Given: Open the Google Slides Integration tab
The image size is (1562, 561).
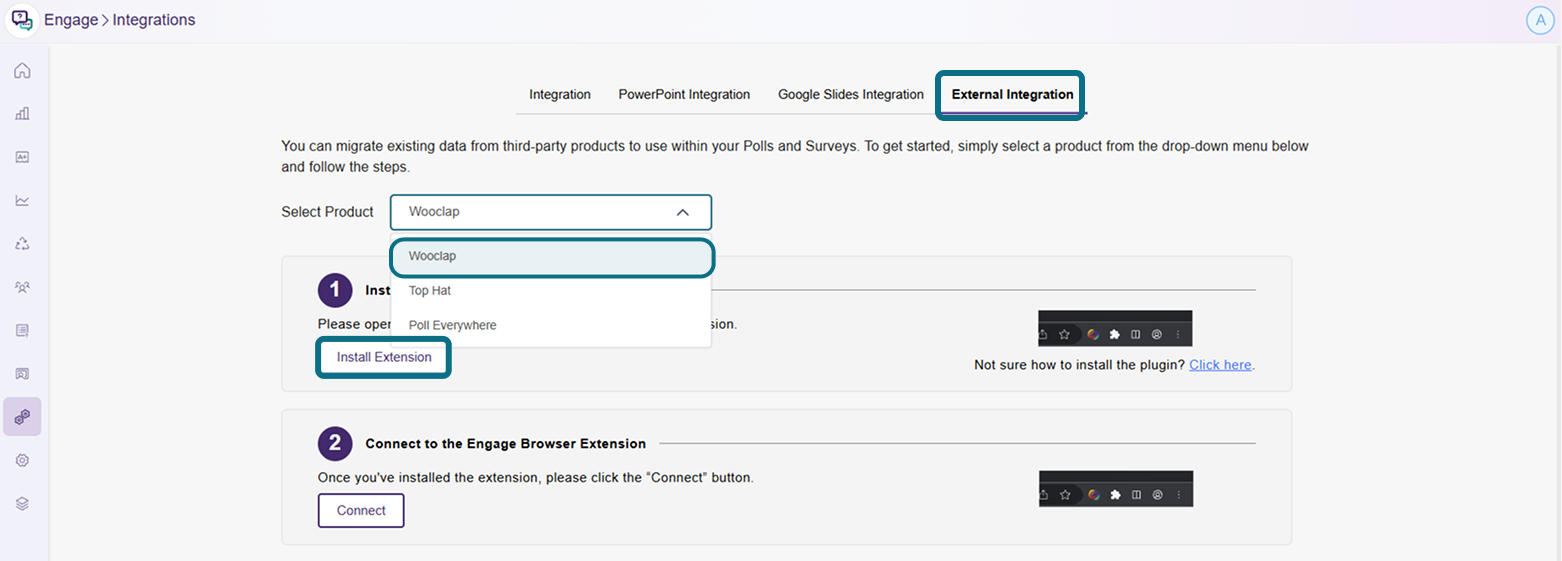Looking at the screenshot, I should tap(851, 95).
